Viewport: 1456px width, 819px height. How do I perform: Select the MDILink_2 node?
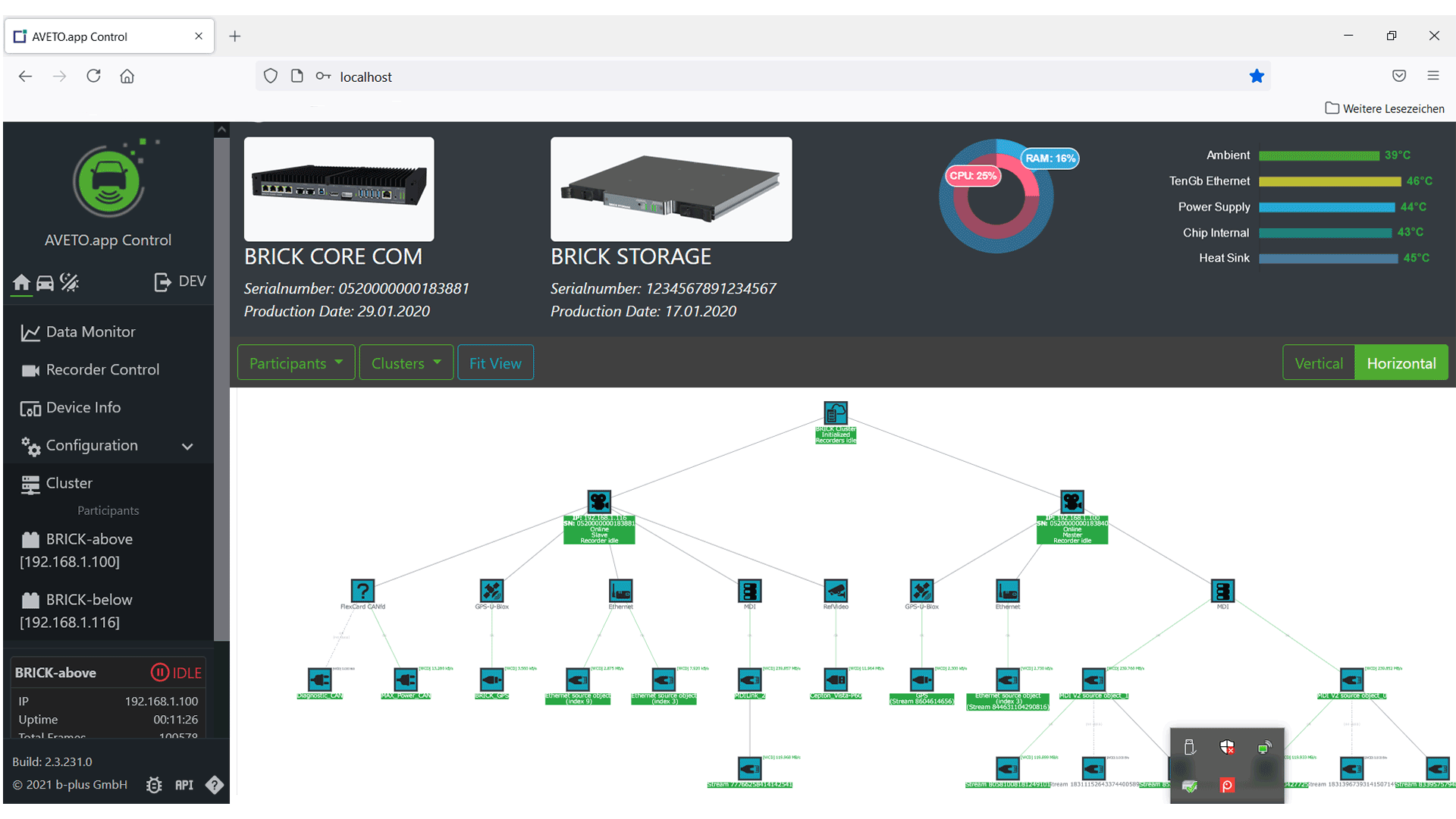[750, 679]
